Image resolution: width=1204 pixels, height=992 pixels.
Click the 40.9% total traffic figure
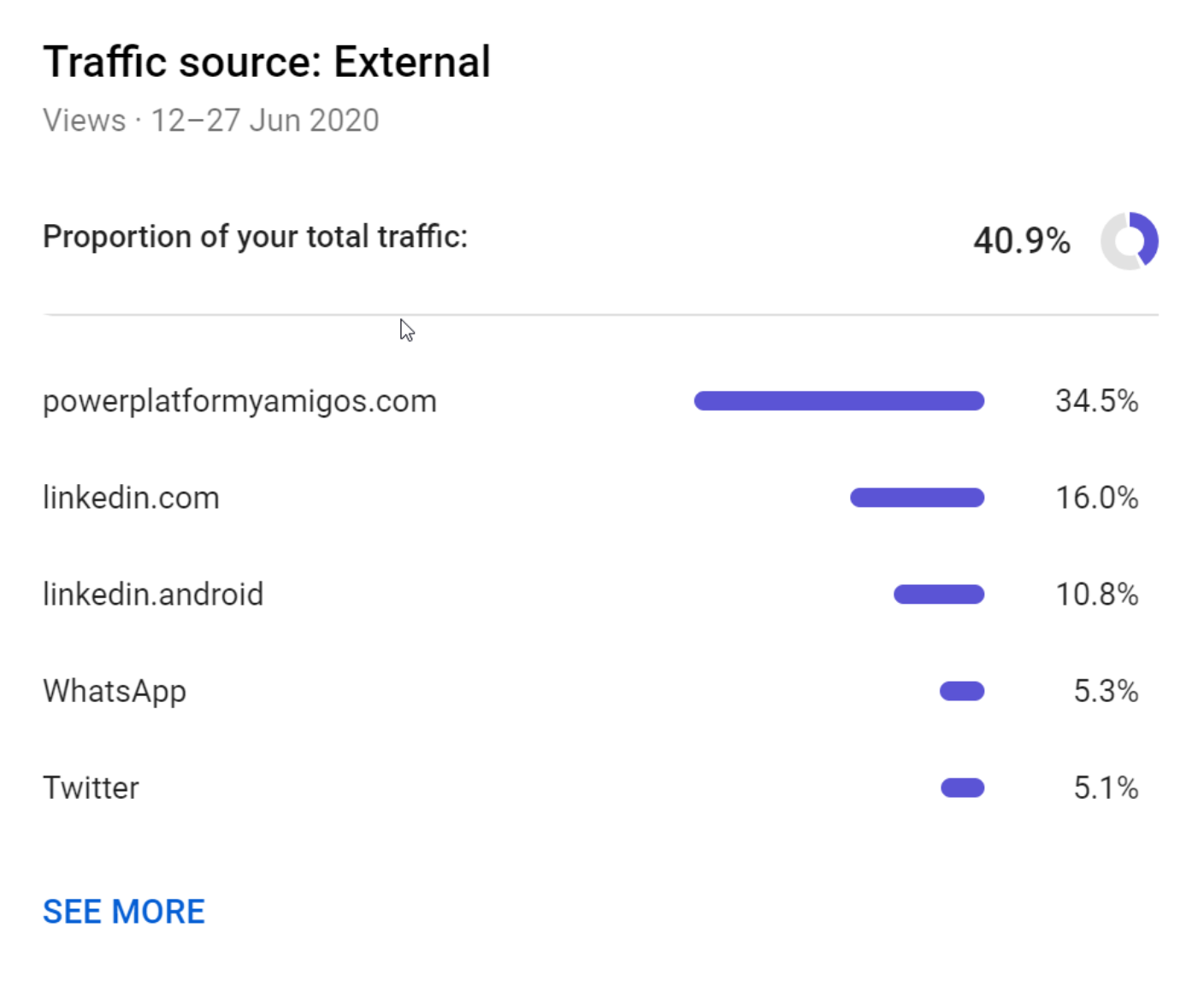[x=1022, y=240]
